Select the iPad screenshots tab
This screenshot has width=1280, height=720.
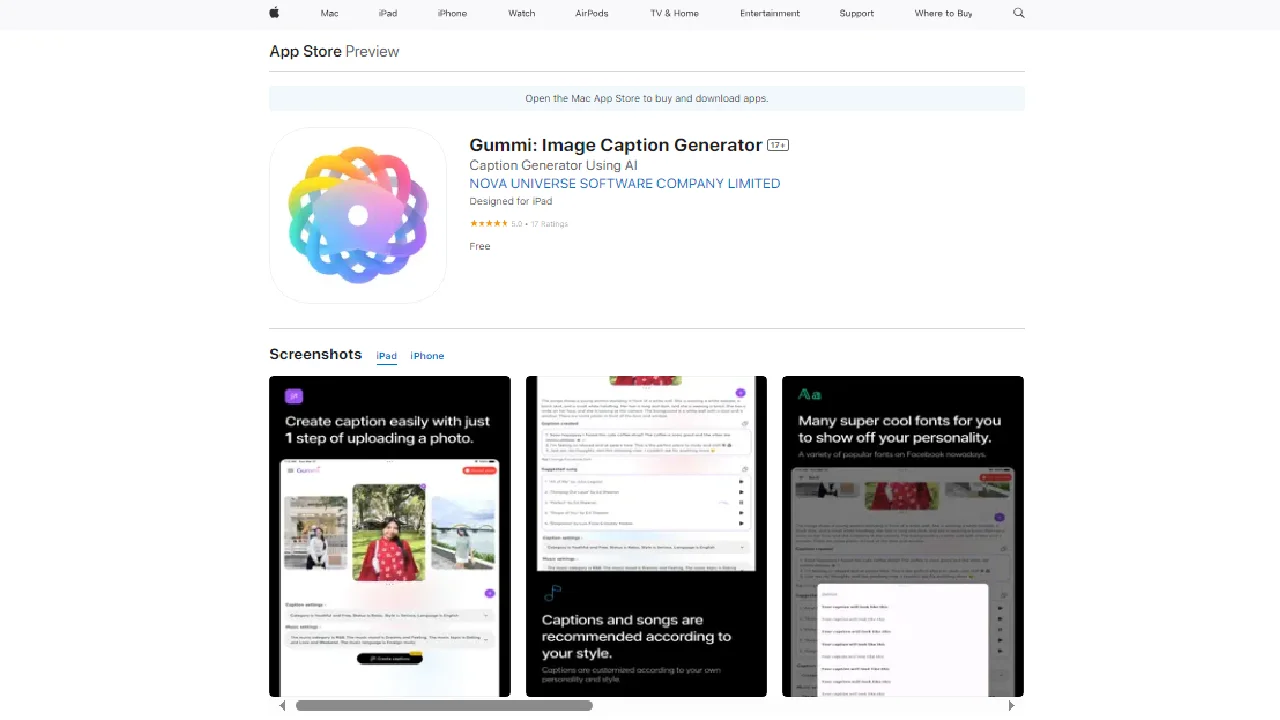point(386,356)
